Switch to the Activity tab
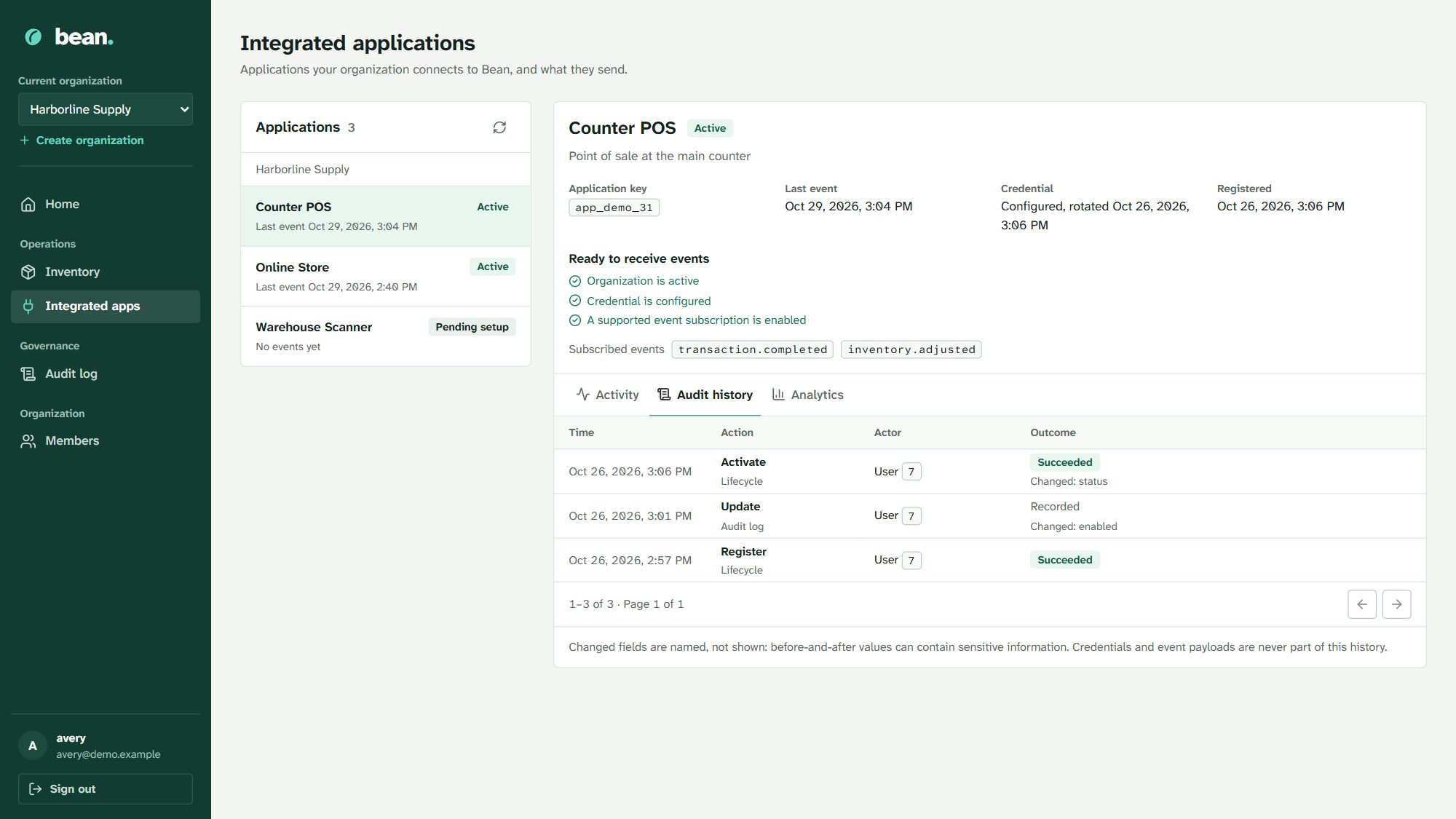This screenshot has width=1456, height=819. [x=608, y=395]
